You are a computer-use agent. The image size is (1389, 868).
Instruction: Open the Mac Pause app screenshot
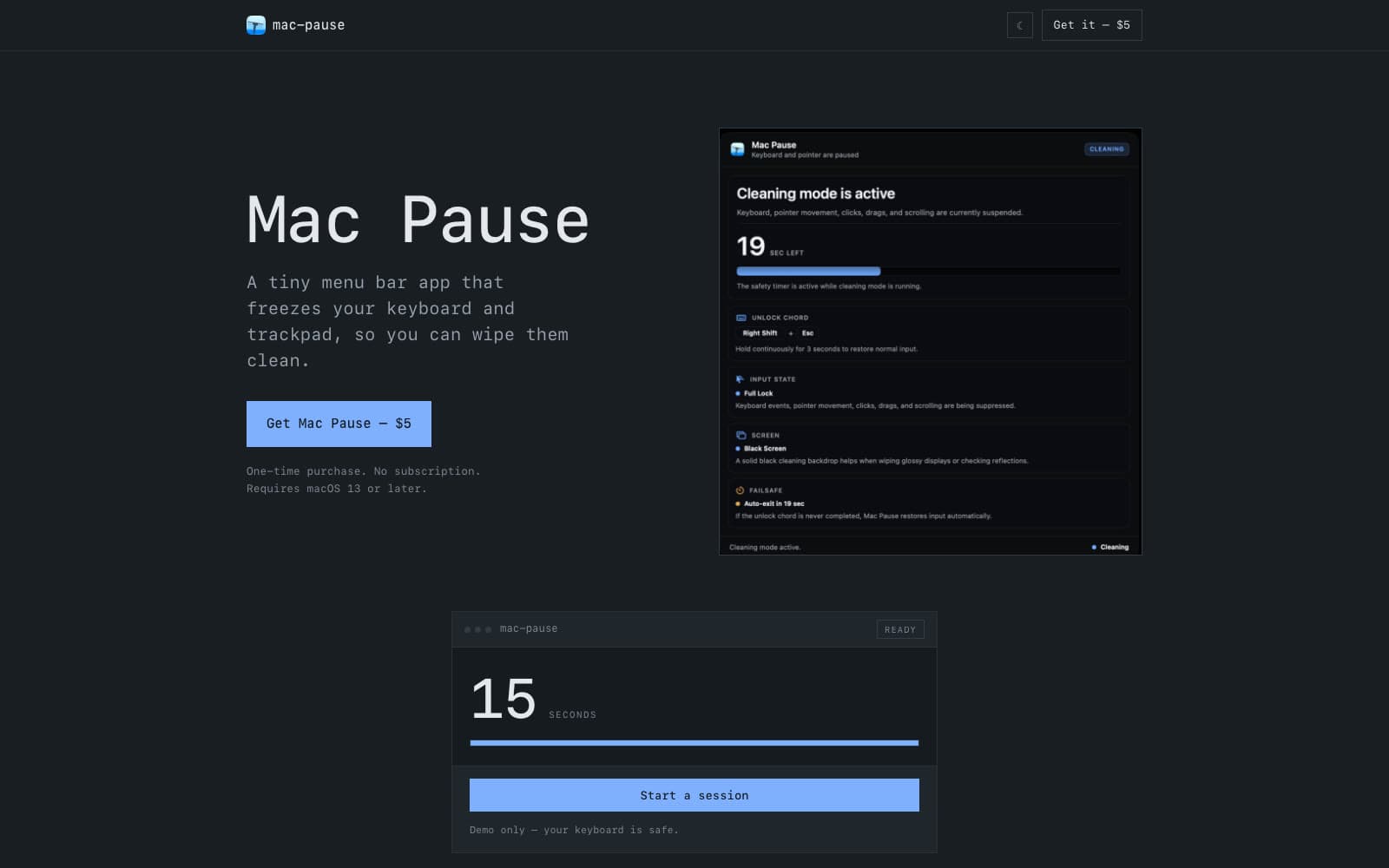pos(931,341)
